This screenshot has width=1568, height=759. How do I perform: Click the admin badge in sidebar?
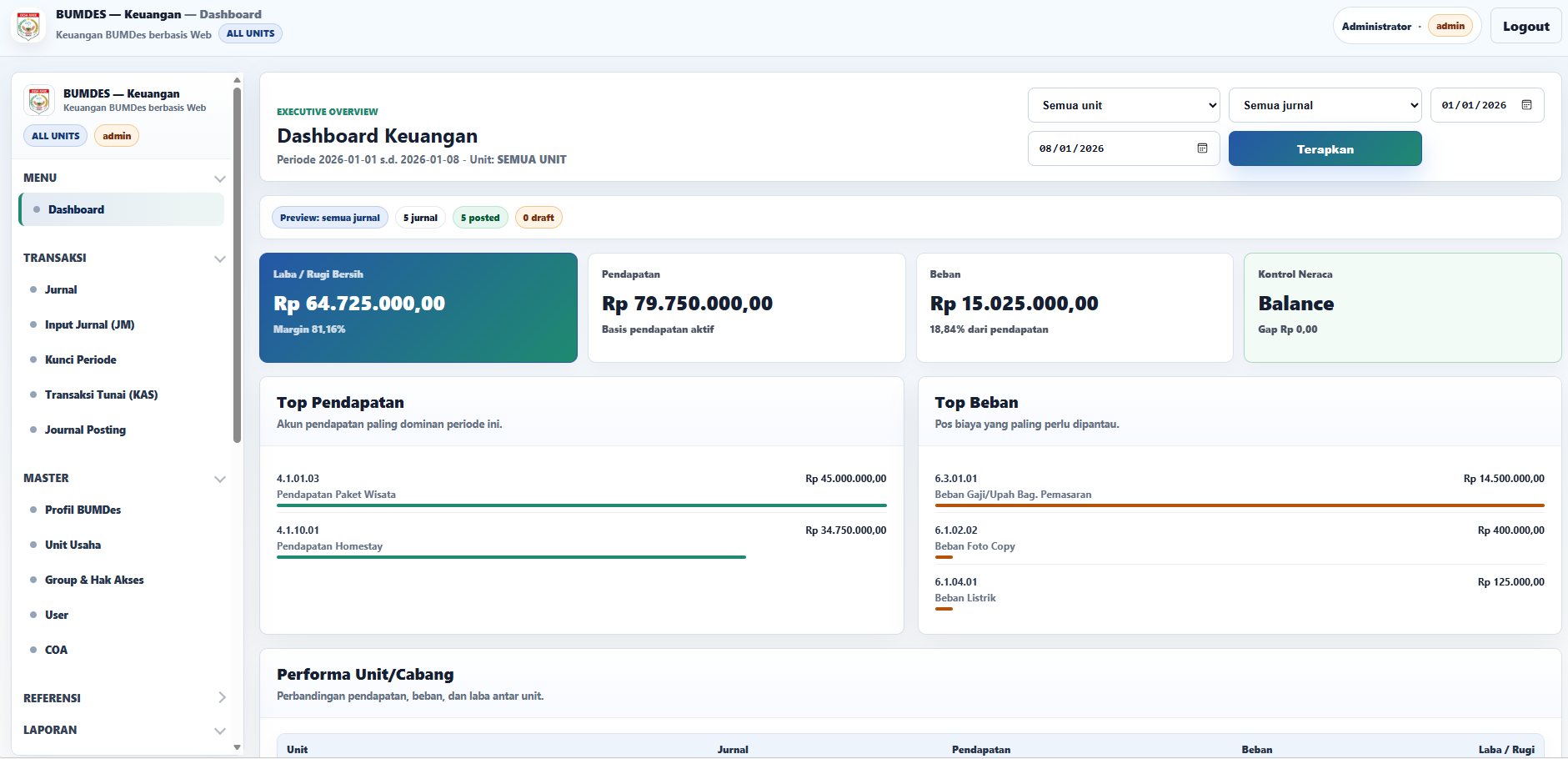click(117, 136)
